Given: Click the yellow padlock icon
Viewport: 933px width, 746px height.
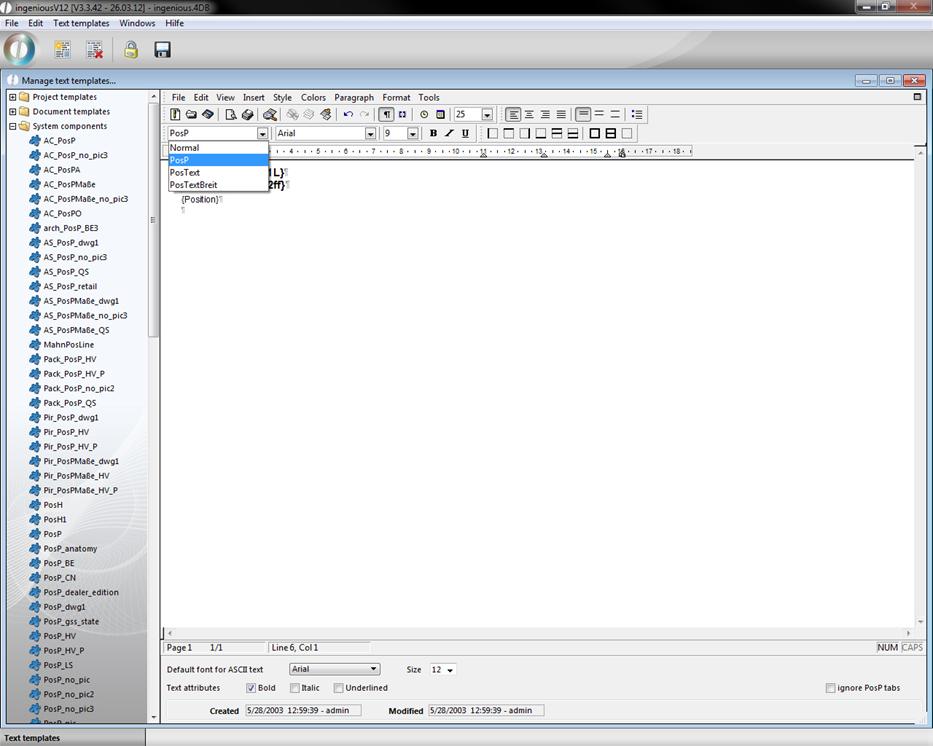Looking at the screenshot, I should [x=130, y=49].
